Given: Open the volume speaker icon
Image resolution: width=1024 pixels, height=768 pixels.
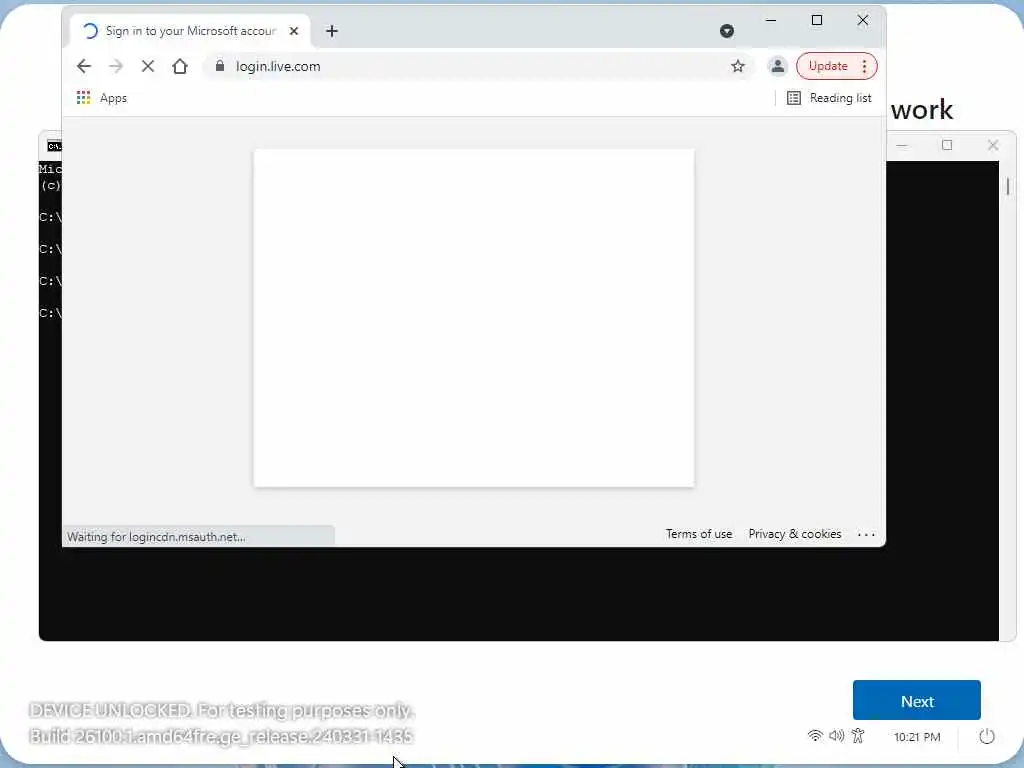Looking at the screenshot, I should point(837,736).
